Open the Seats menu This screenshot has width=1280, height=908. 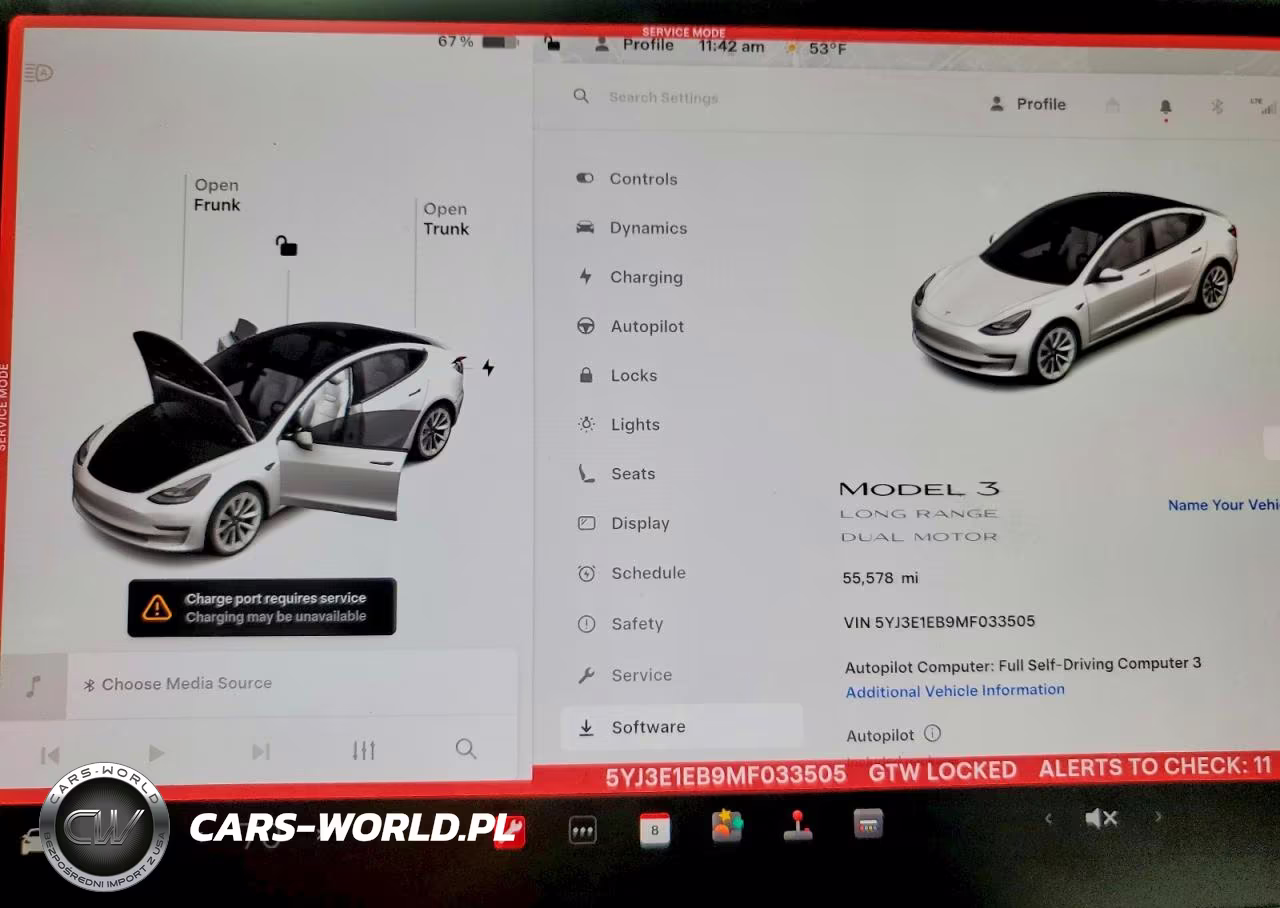click(x=616, y=474)
